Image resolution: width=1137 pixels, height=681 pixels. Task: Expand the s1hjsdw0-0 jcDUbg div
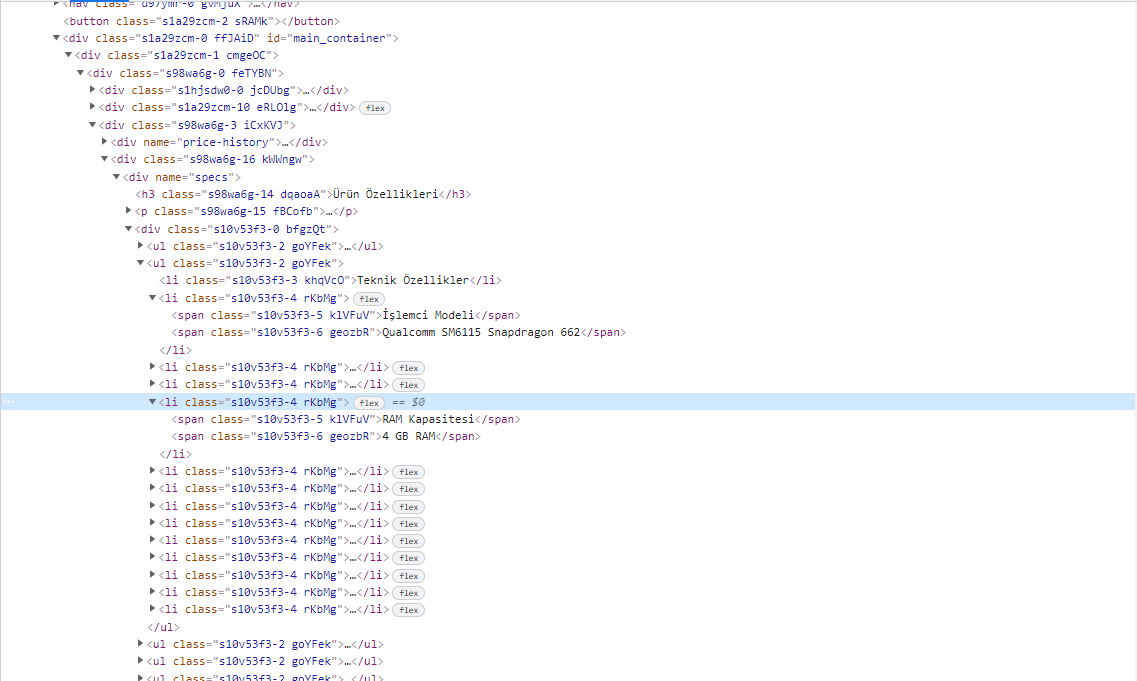(92, 90)
